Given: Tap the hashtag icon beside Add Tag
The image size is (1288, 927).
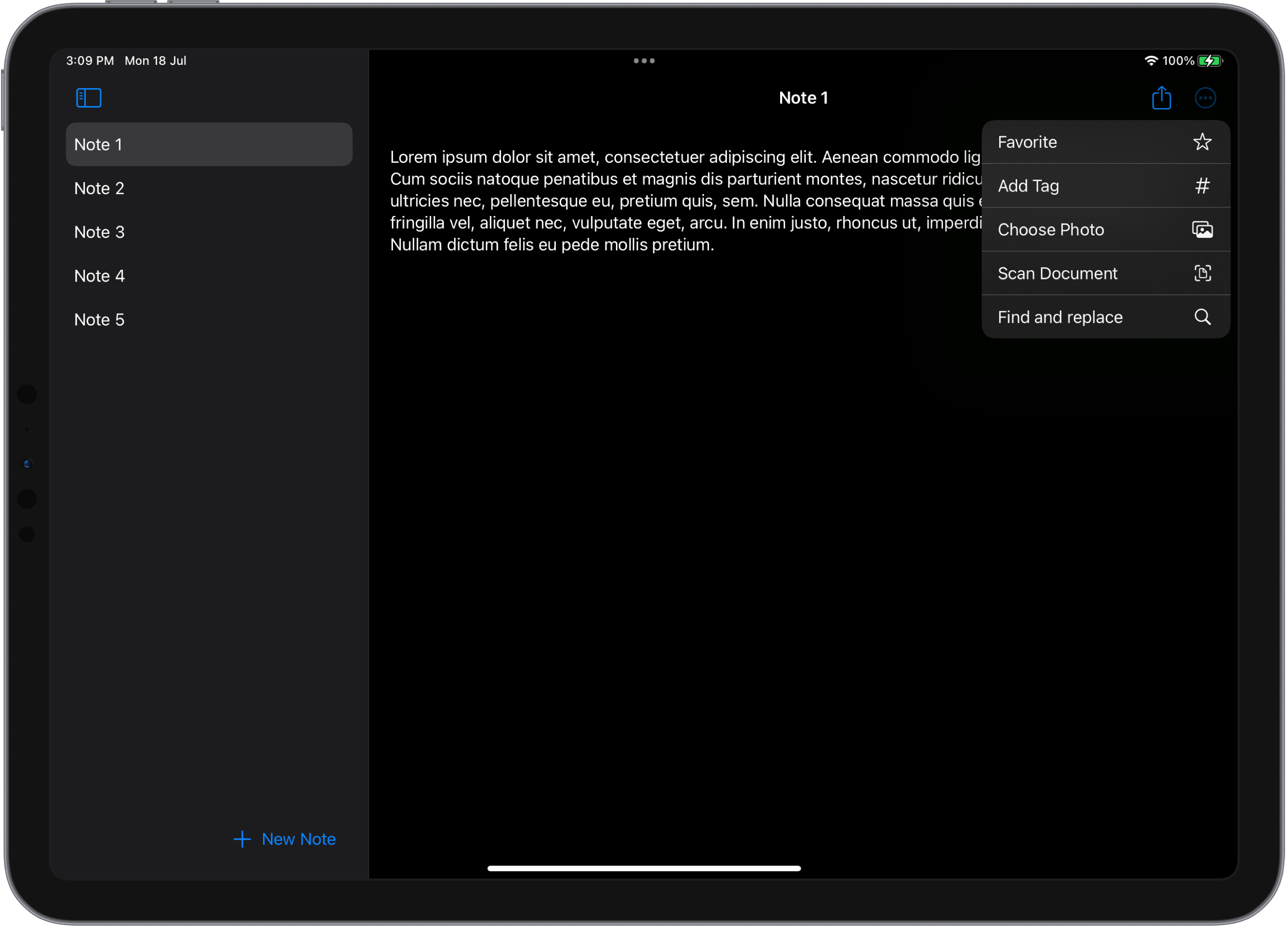Looking at the screenshot, I should (1203, 185).
